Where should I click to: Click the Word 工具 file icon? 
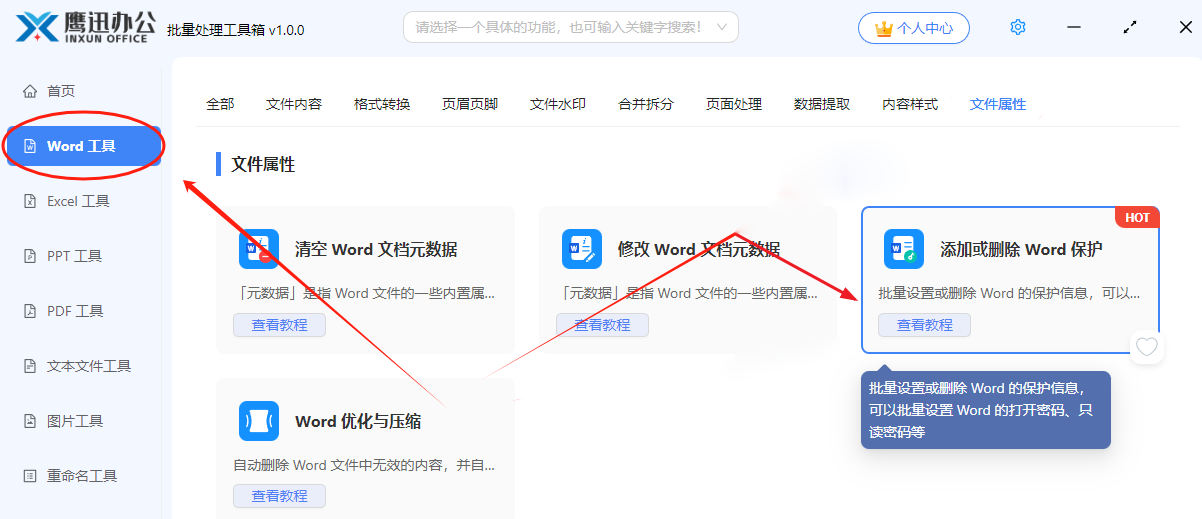30,146
